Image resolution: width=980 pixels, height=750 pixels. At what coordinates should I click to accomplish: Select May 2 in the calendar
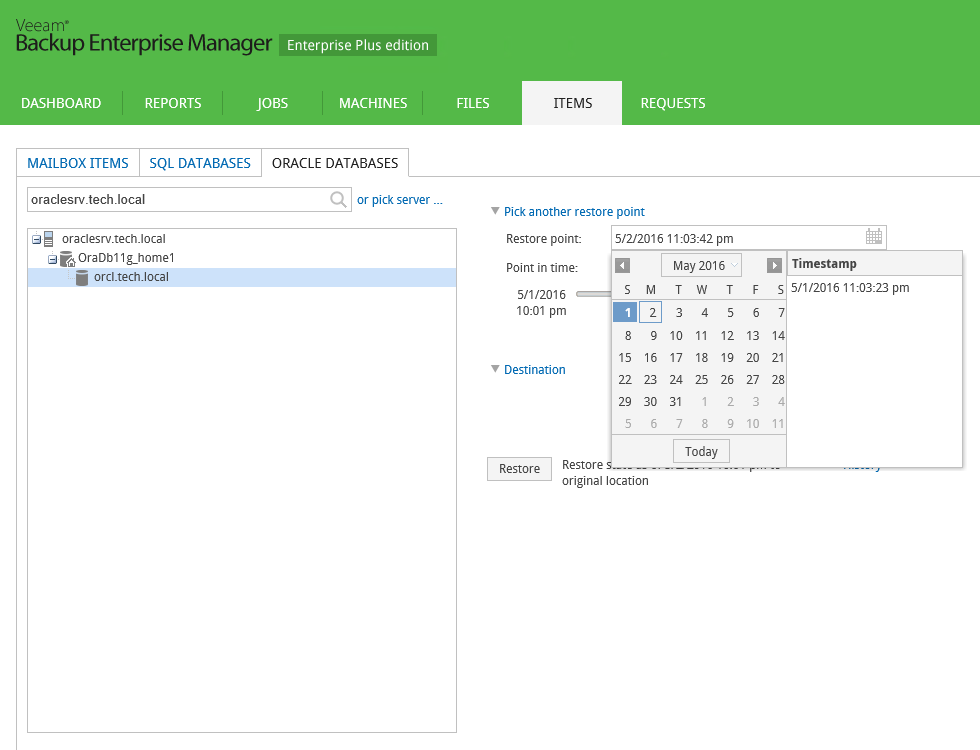651,312
